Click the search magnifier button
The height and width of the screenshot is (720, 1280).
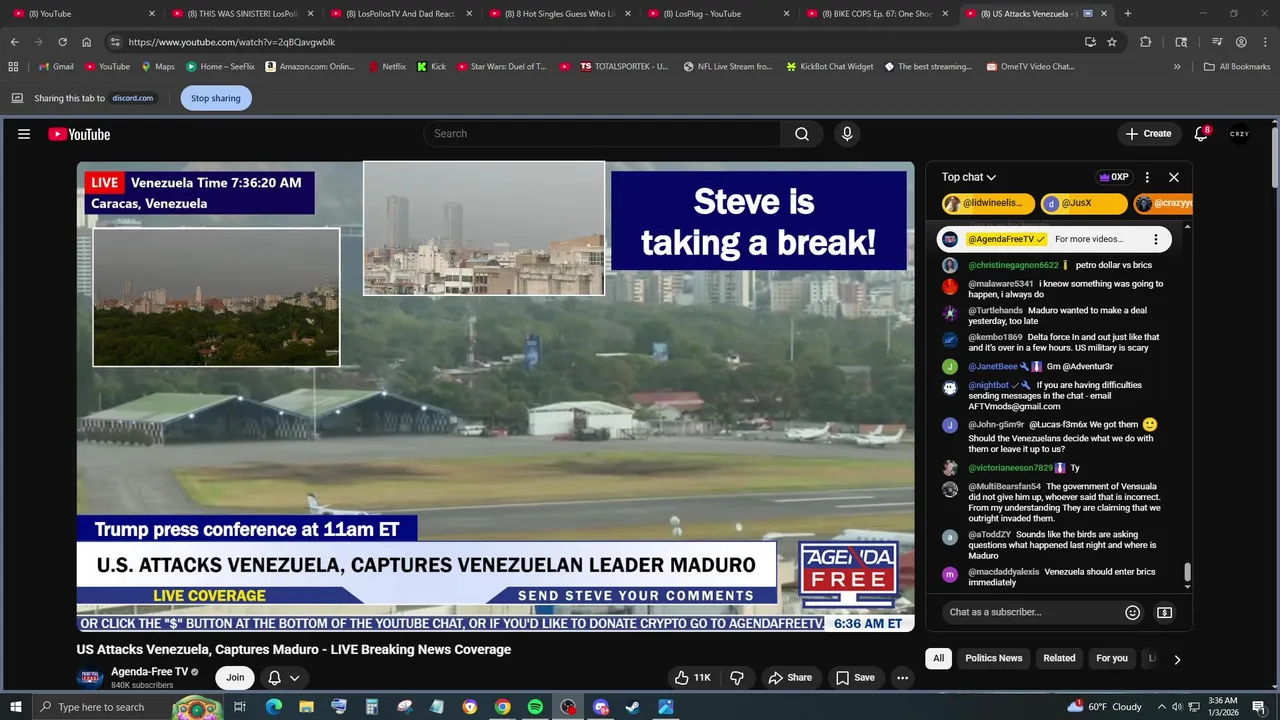pyautogui.click(x=802, y=134)
